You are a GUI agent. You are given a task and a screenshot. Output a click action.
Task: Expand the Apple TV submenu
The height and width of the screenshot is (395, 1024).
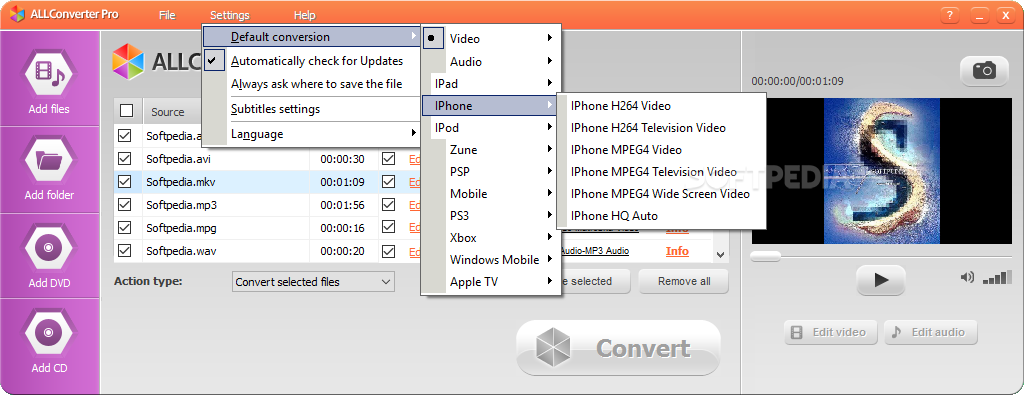[491, 281]
